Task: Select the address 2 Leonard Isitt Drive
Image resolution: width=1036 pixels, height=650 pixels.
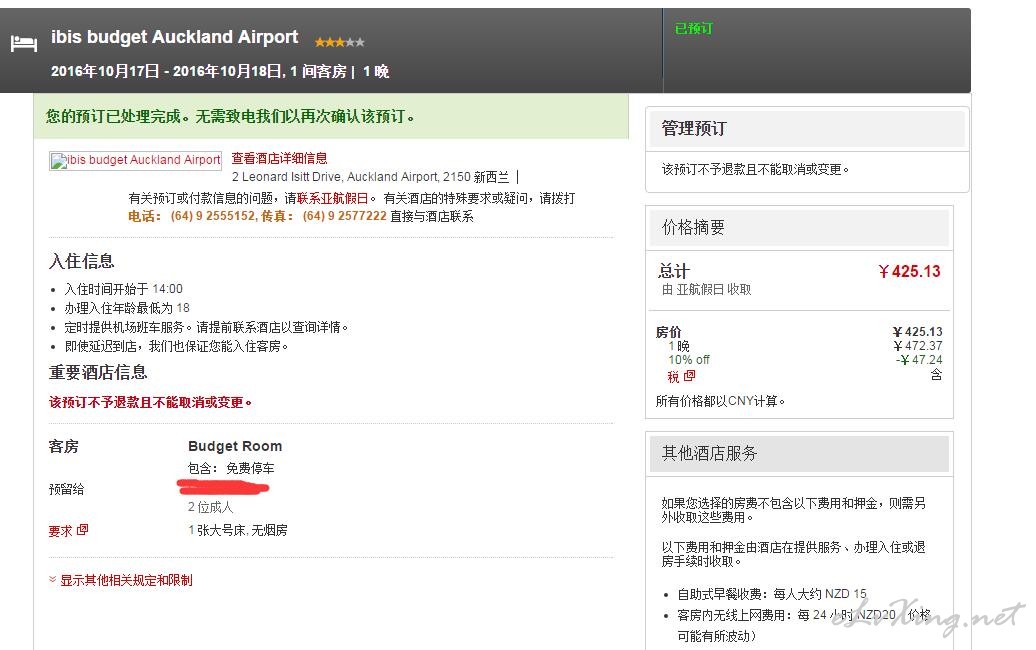Action: 287,177
